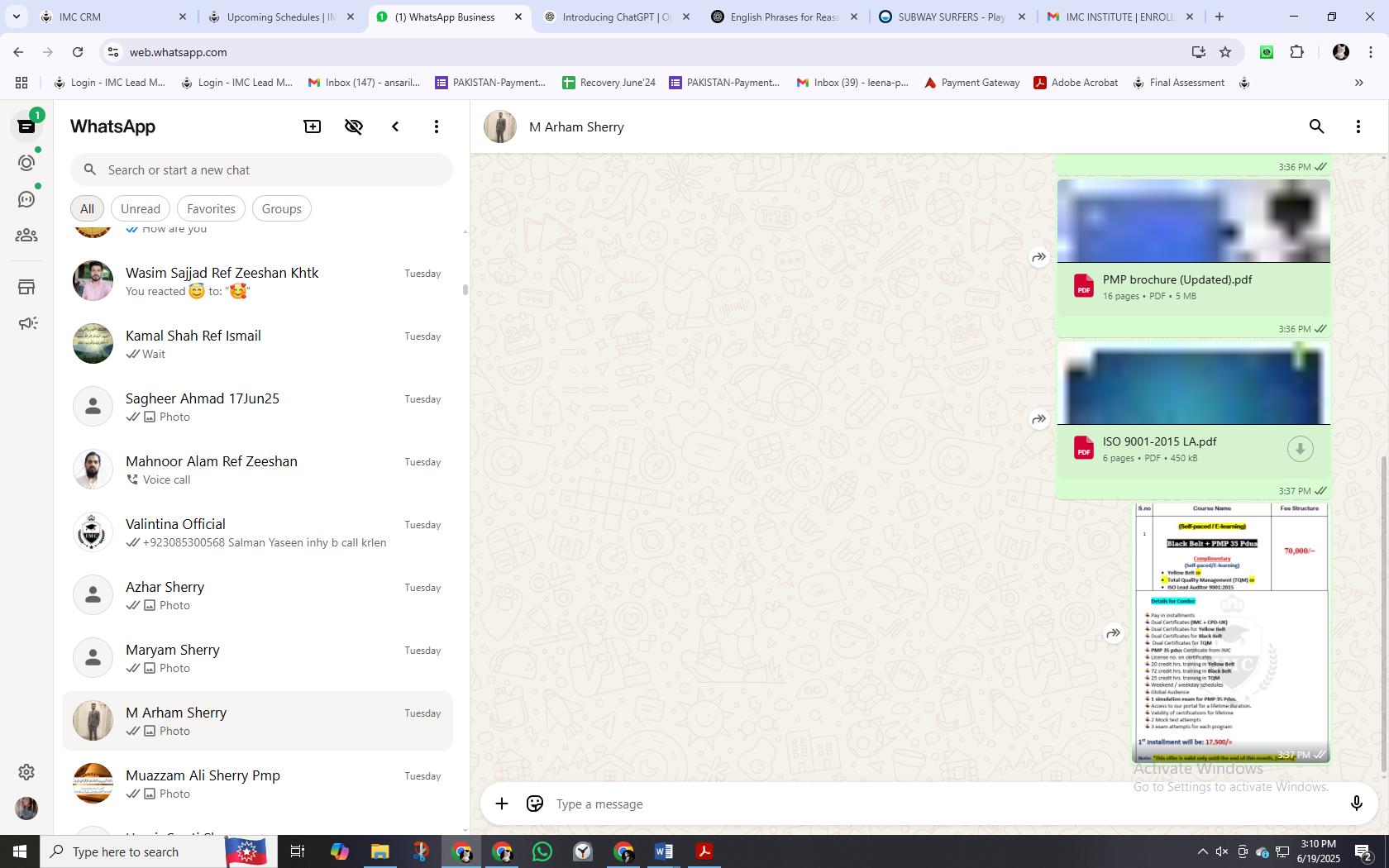The width and height of the screenshot is (1389, 868).
Task: Open the fee structure image thumbnail
Action: click(1230, 632)
